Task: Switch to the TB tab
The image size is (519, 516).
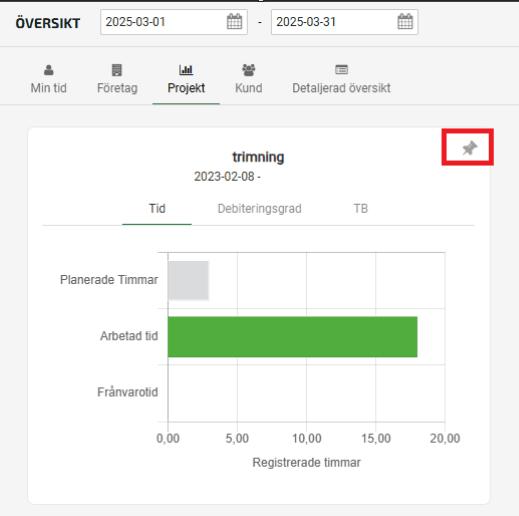Action: (361, 209)
